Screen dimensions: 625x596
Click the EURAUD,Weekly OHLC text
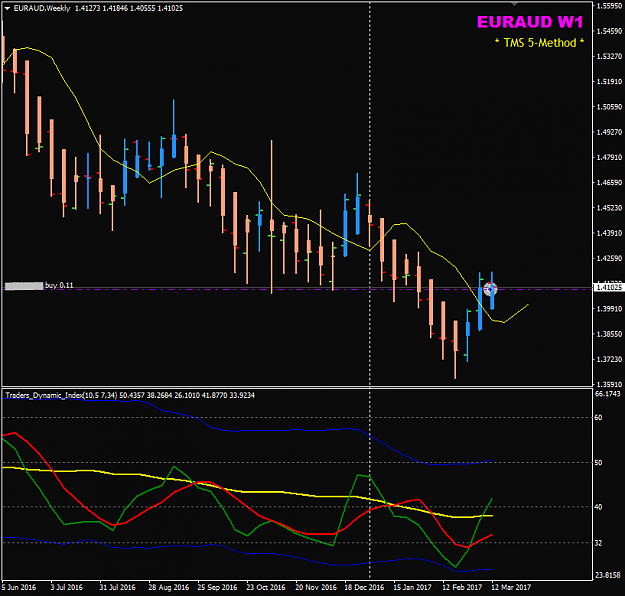coord(98,8)
